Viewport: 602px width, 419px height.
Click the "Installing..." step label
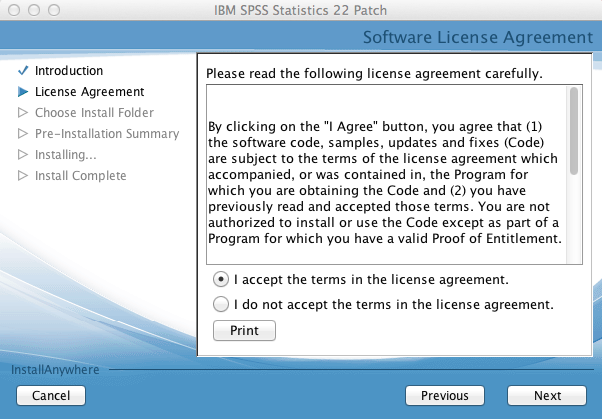coord(65,154)
